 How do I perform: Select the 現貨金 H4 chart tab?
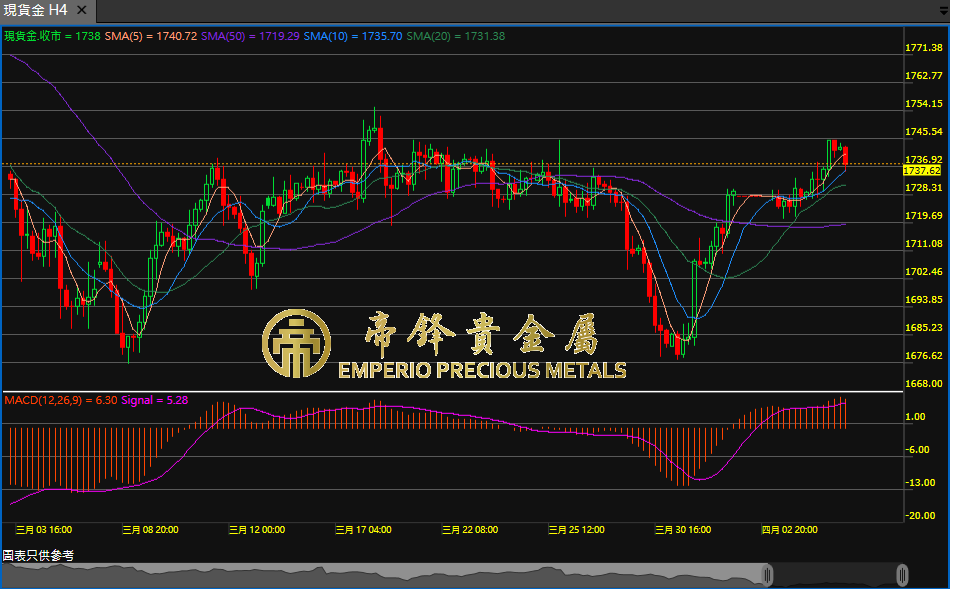point(48,10)
